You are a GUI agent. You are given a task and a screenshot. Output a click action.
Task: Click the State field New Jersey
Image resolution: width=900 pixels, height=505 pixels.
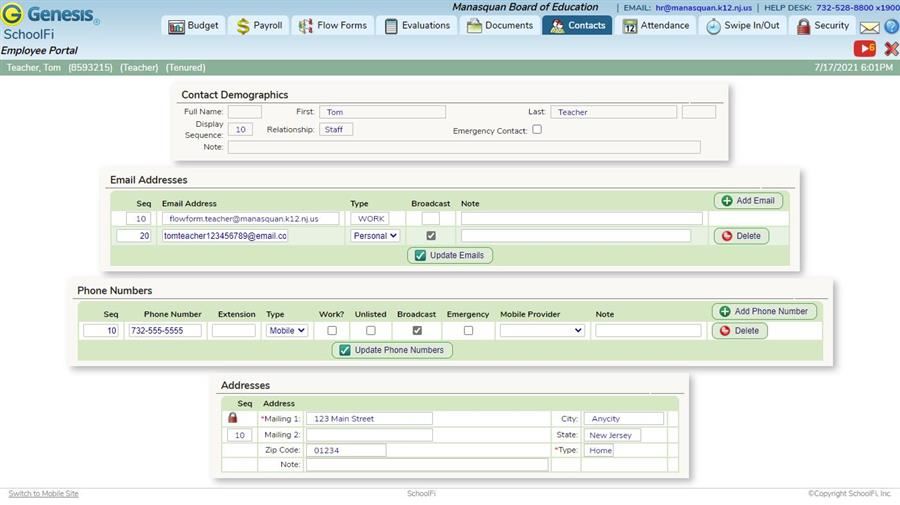tap(612, 435)
